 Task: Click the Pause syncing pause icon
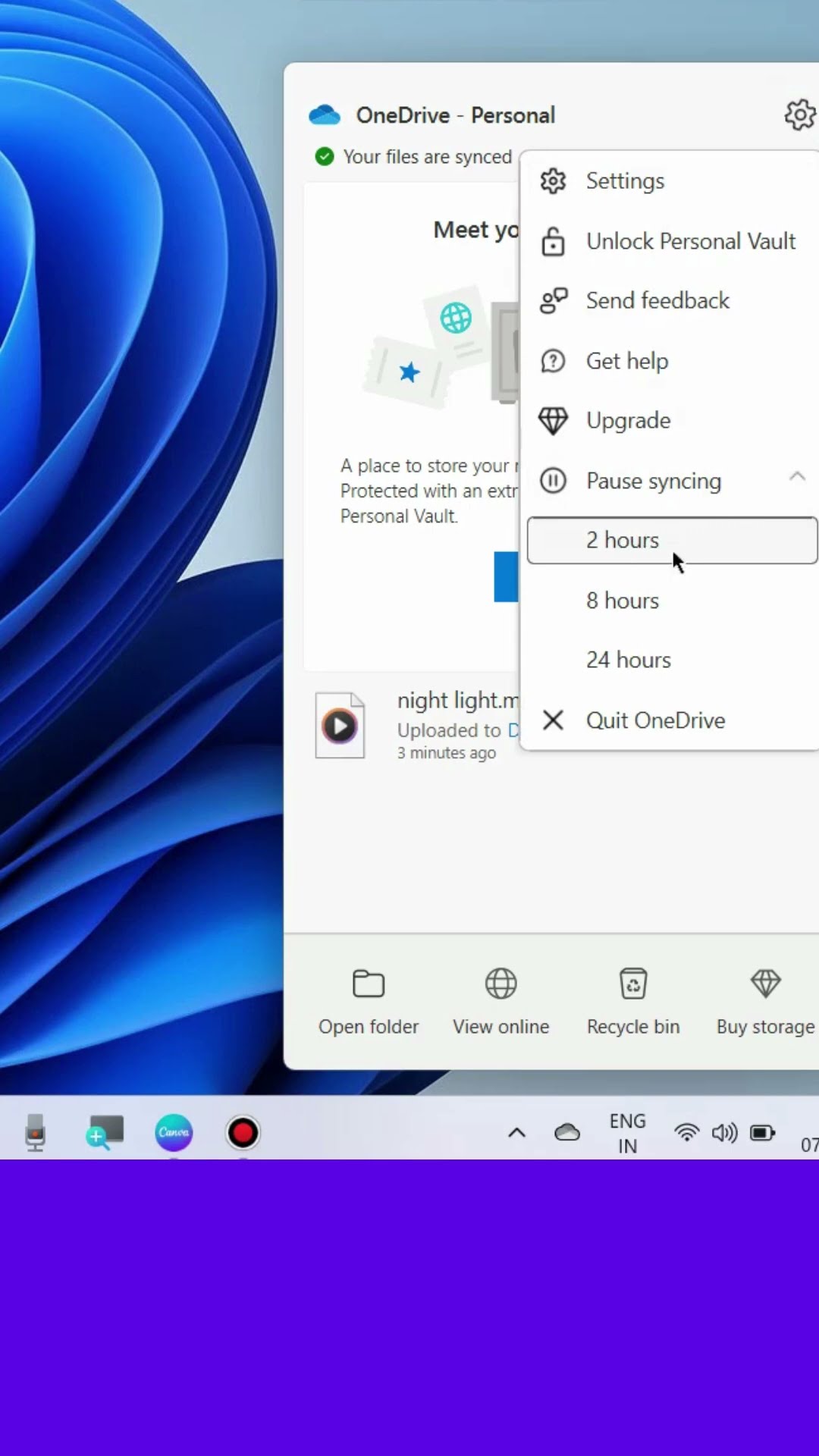point(553,481)
